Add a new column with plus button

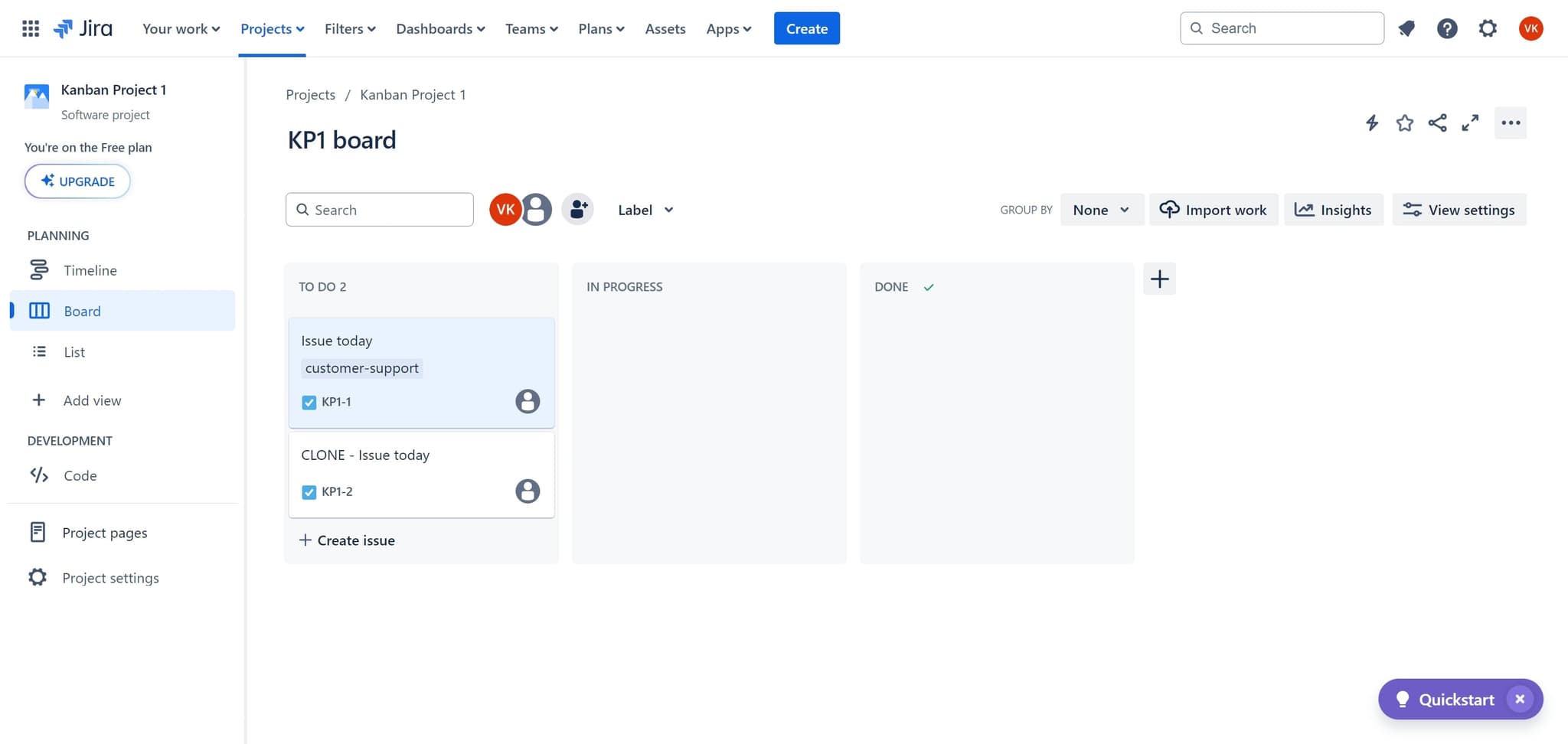click(1159, 279)
